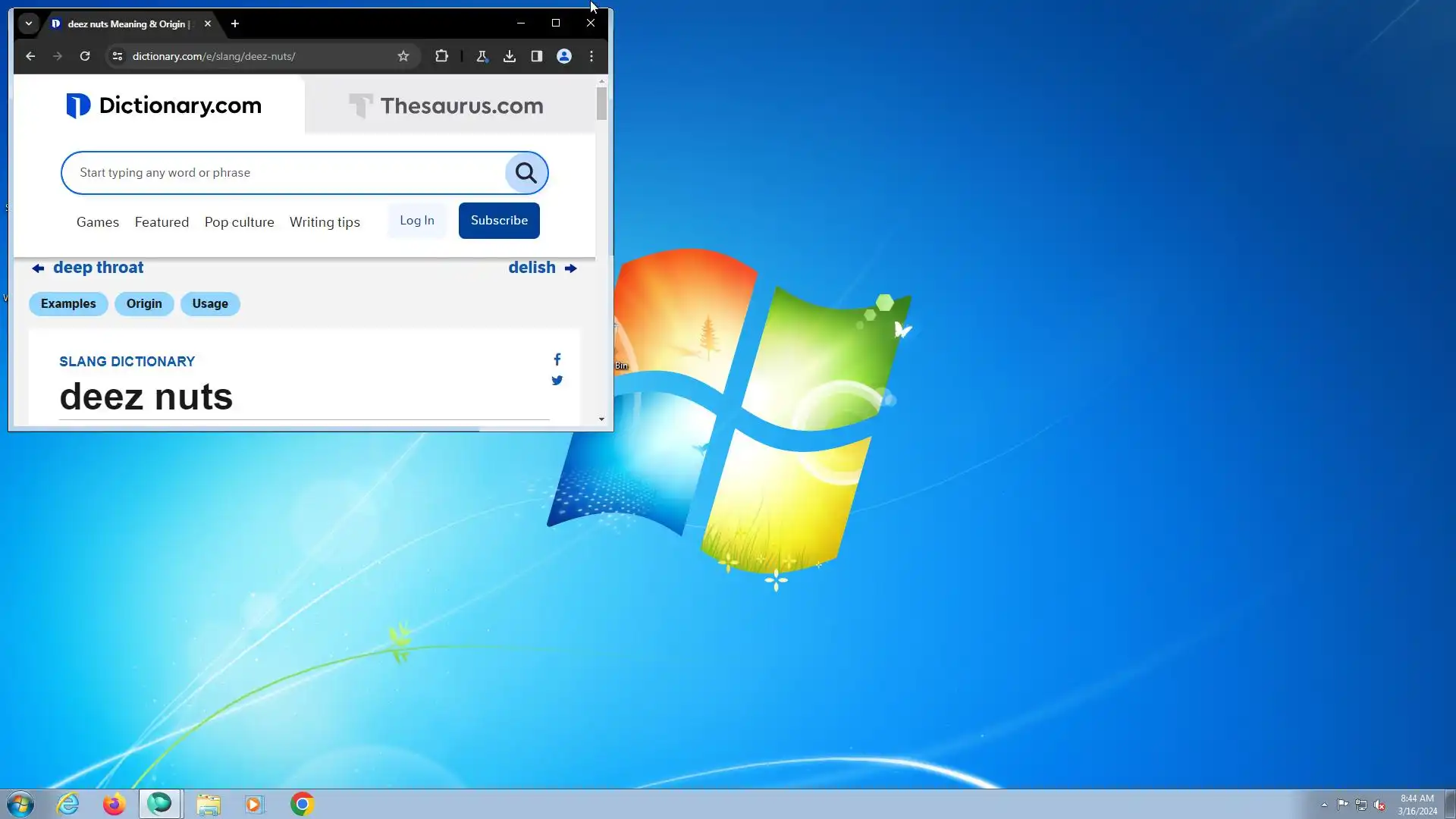The image size is (1456, 819).
Task: Click the magnifying glass search button
Action: click(526, 173)
